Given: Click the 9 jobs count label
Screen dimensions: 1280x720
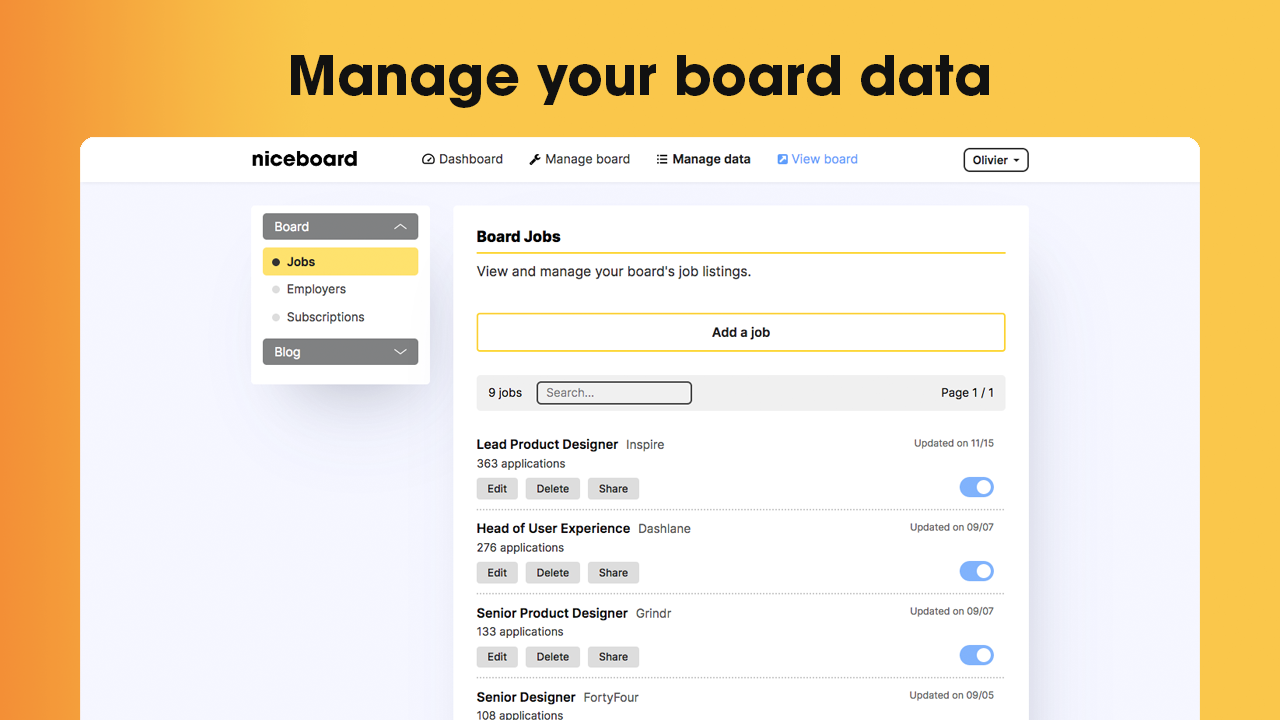Looking at the screenshot, I should [505, 393].
